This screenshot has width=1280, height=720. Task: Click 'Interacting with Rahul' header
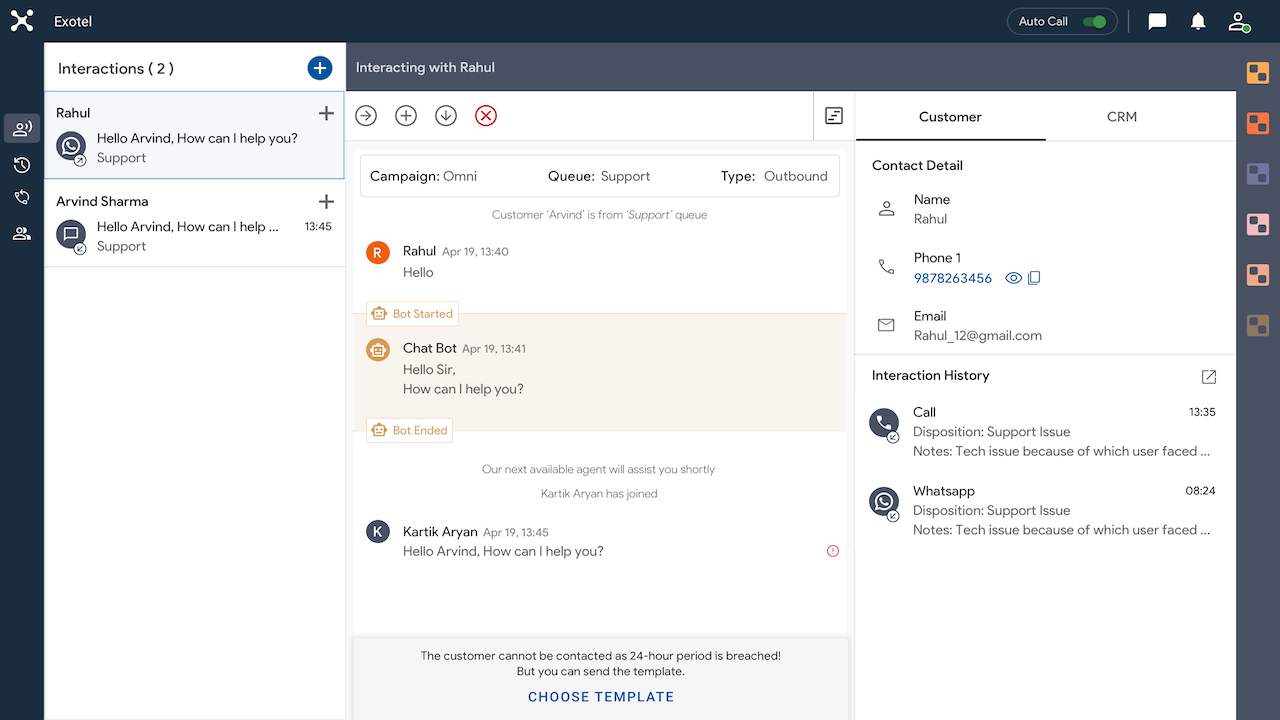pos(425,68)
